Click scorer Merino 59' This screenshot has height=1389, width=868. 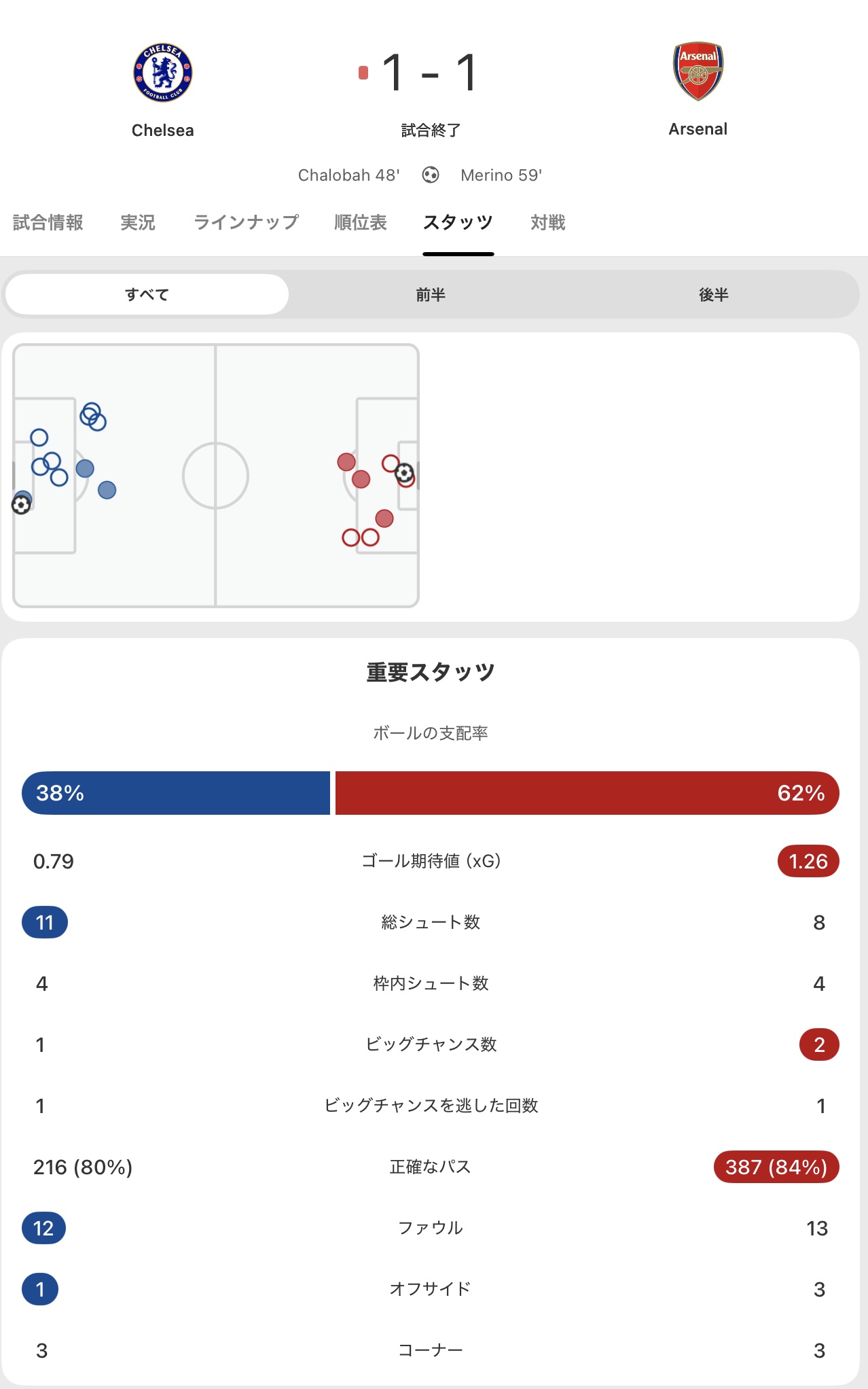501,175
